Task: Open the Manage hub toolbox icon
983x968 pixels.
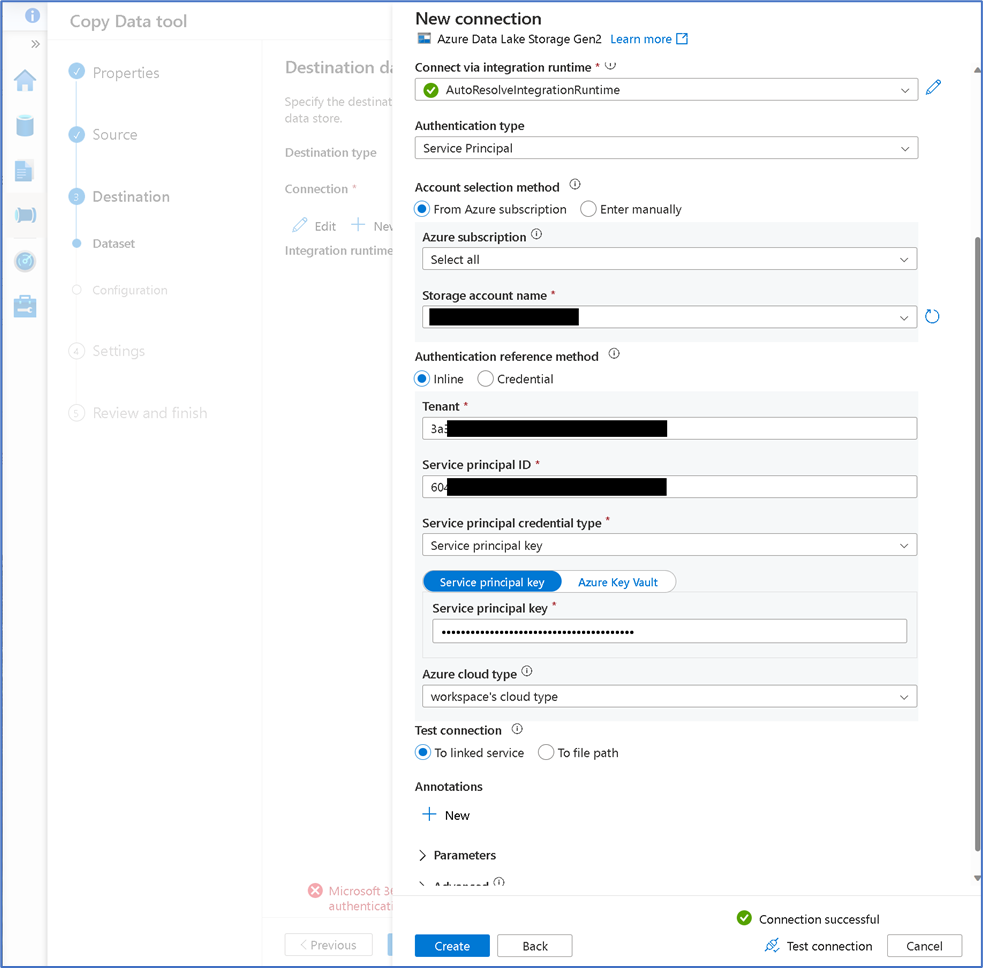Action: (25, 306)
